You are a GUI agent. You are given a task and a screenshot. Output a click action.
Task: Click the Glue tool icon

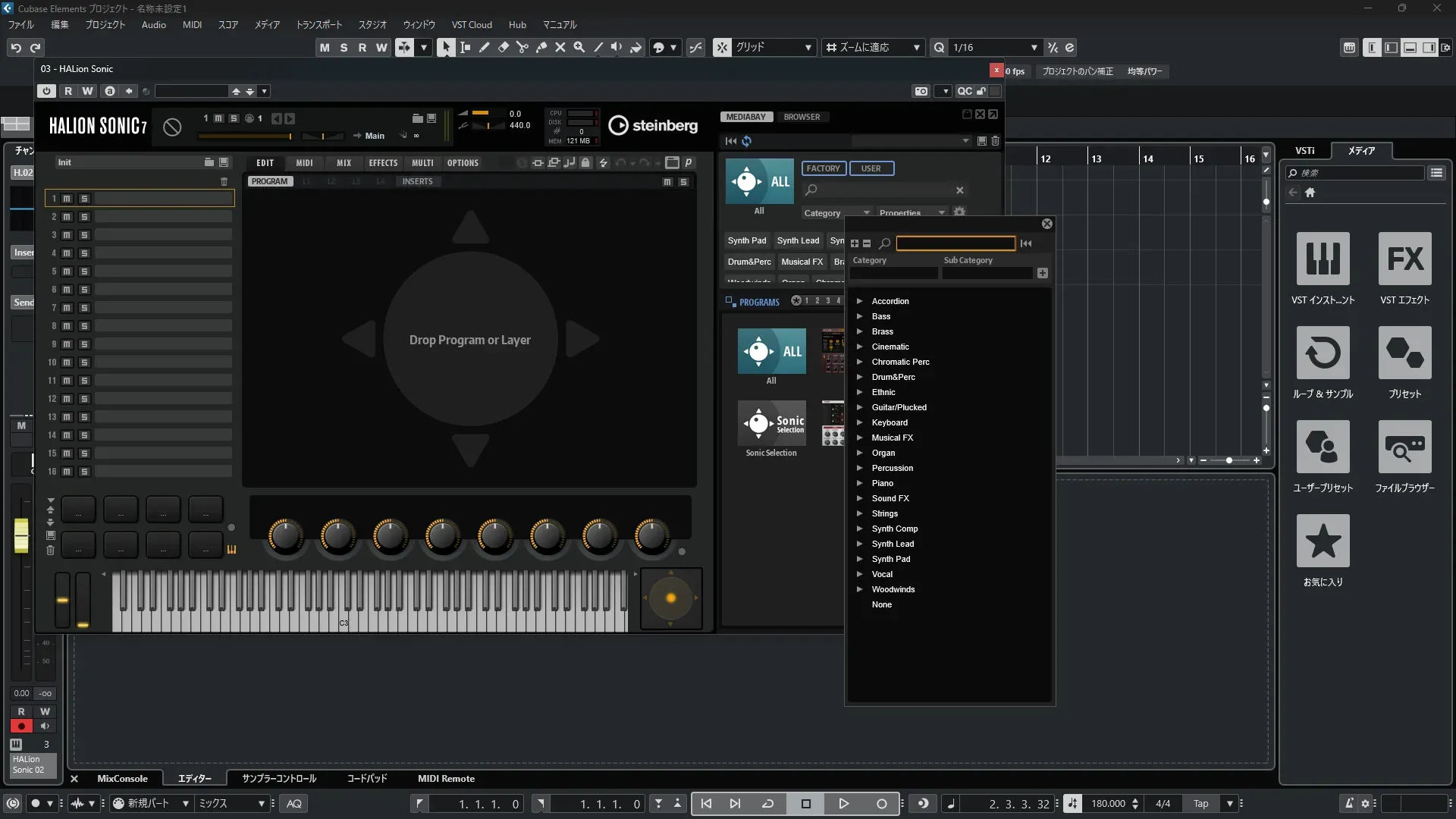coord(541,47)
